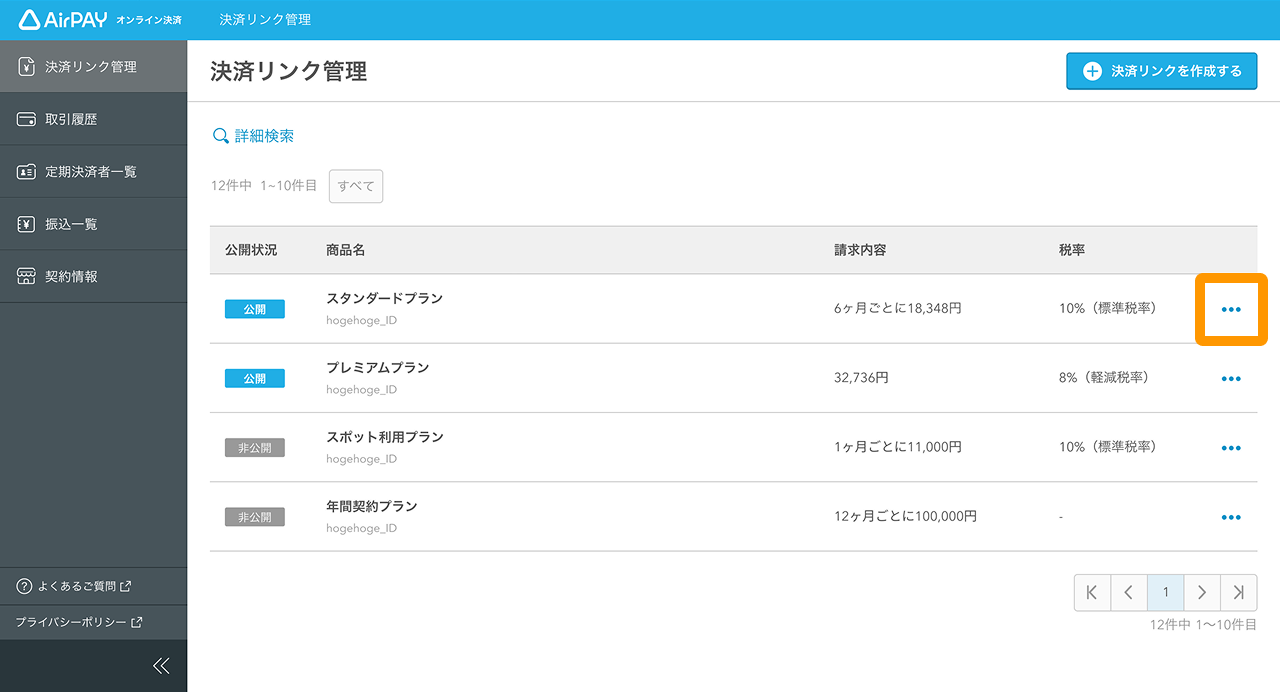
Task: Select page 1 in pagination
Action: tap(1165, 593)
